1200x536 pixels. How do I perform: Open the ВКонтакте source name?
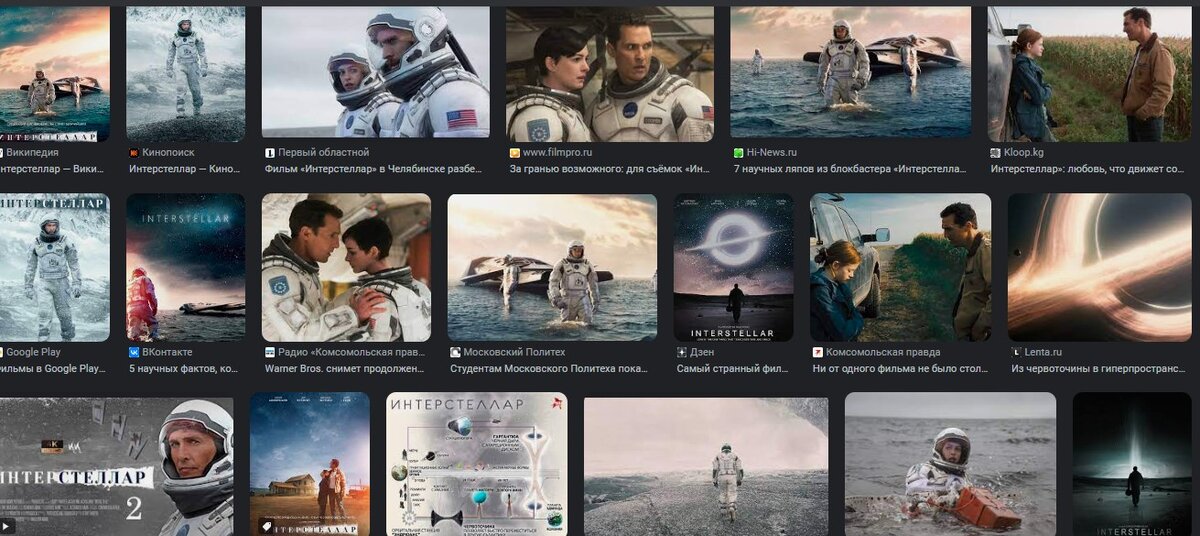click(x=167, y=353)
